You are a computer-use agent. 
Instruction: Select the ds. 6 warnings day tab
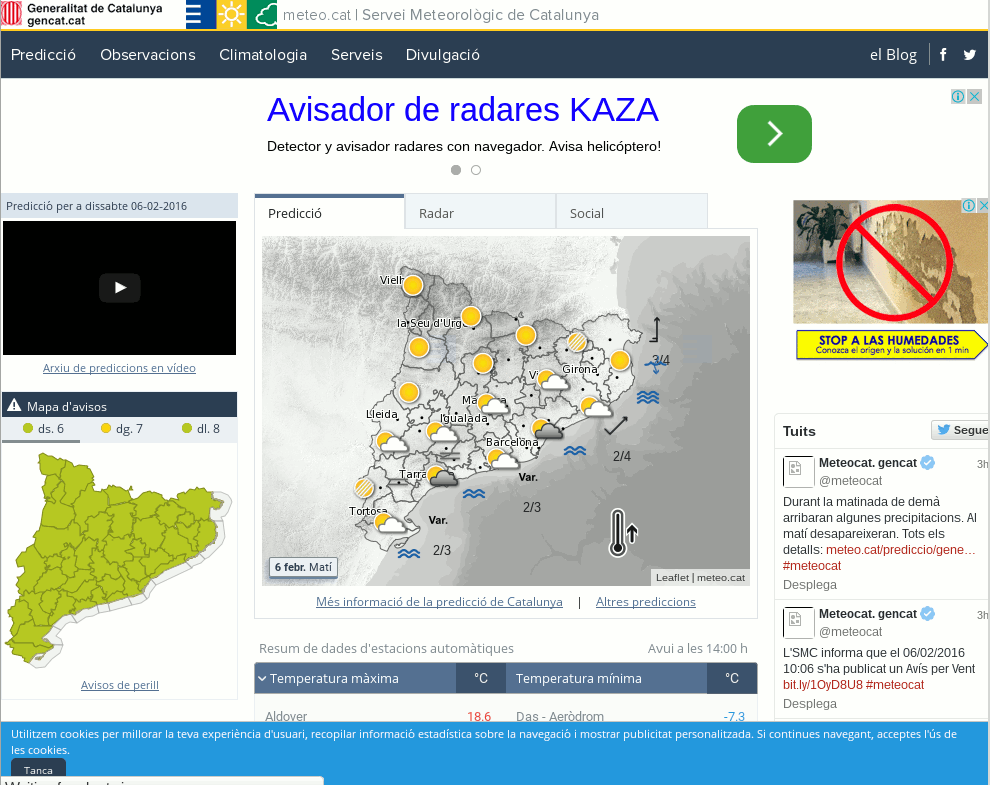(x=42, y=429)
